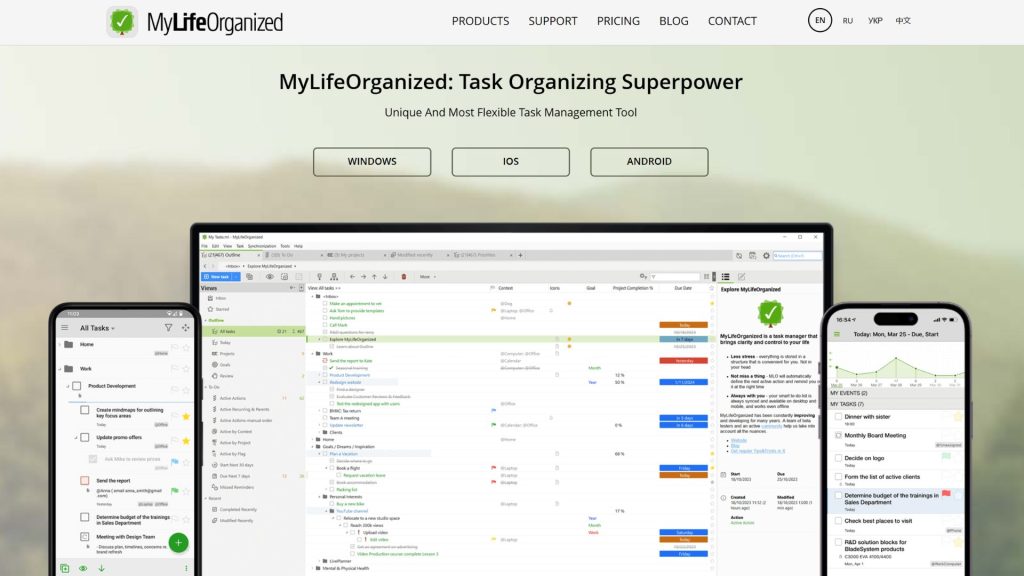Viewport: 1024px width, 576px height.
Task: Click move-up arrow in desktop toolbar
Action: 374,277
